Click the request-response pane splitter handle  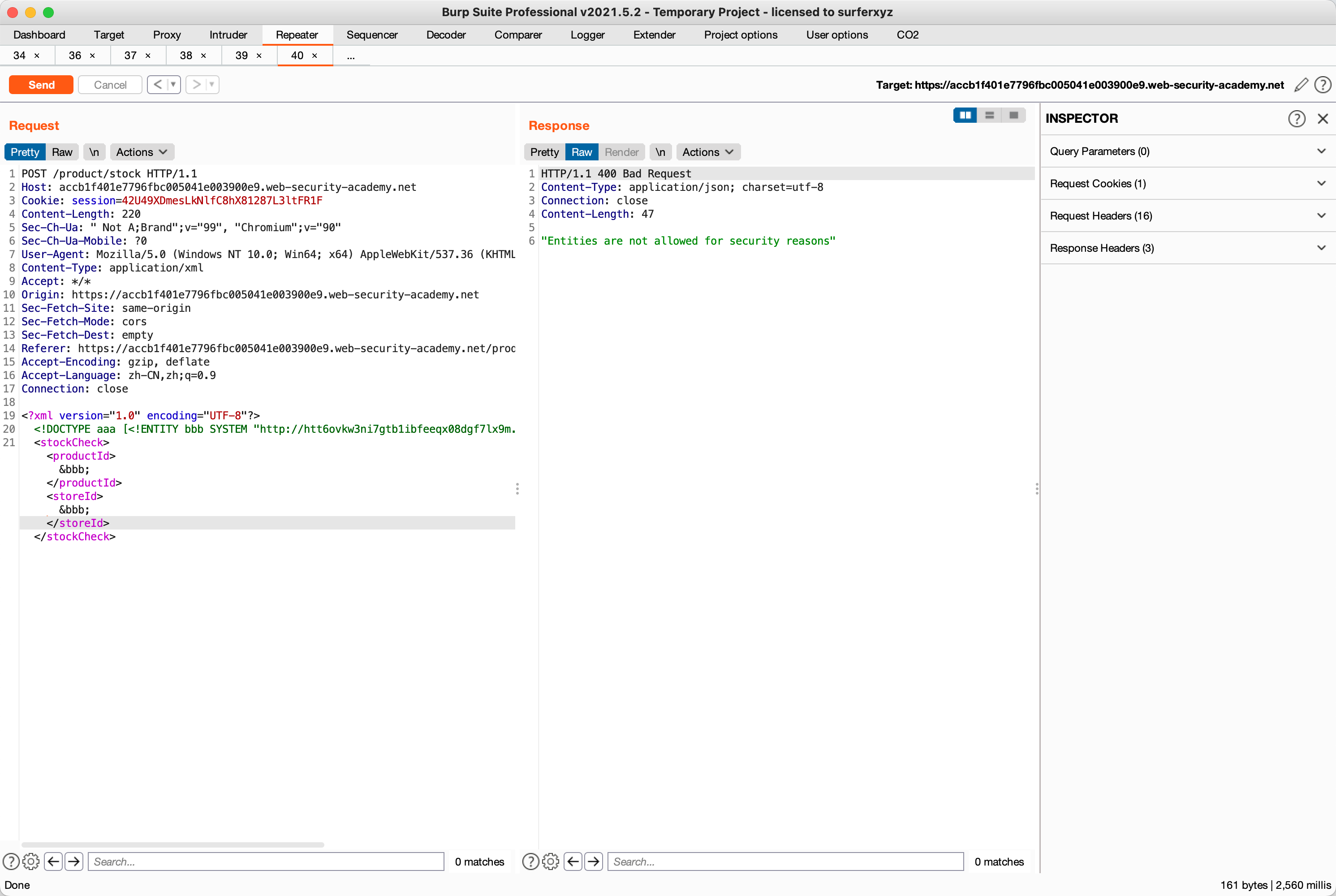(517, 489)
